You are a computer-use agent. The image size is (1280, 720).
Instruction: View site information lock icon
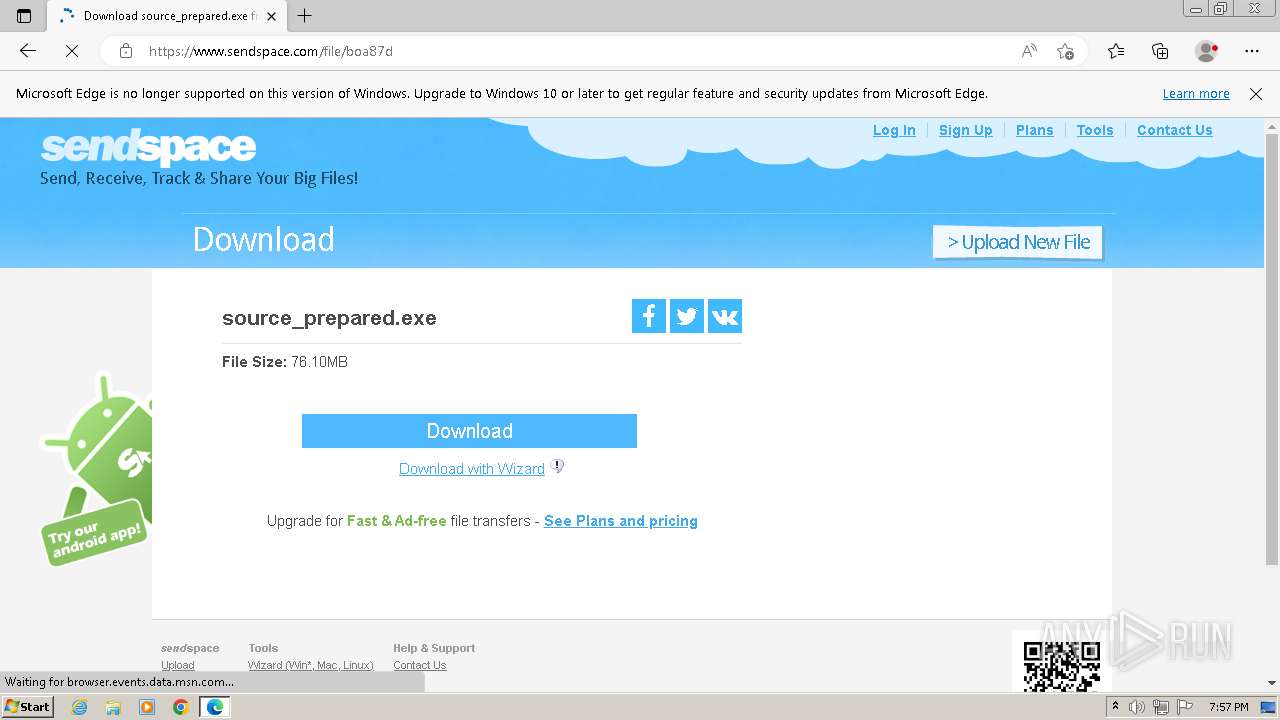pyautogui.click(x=125, y=51)
